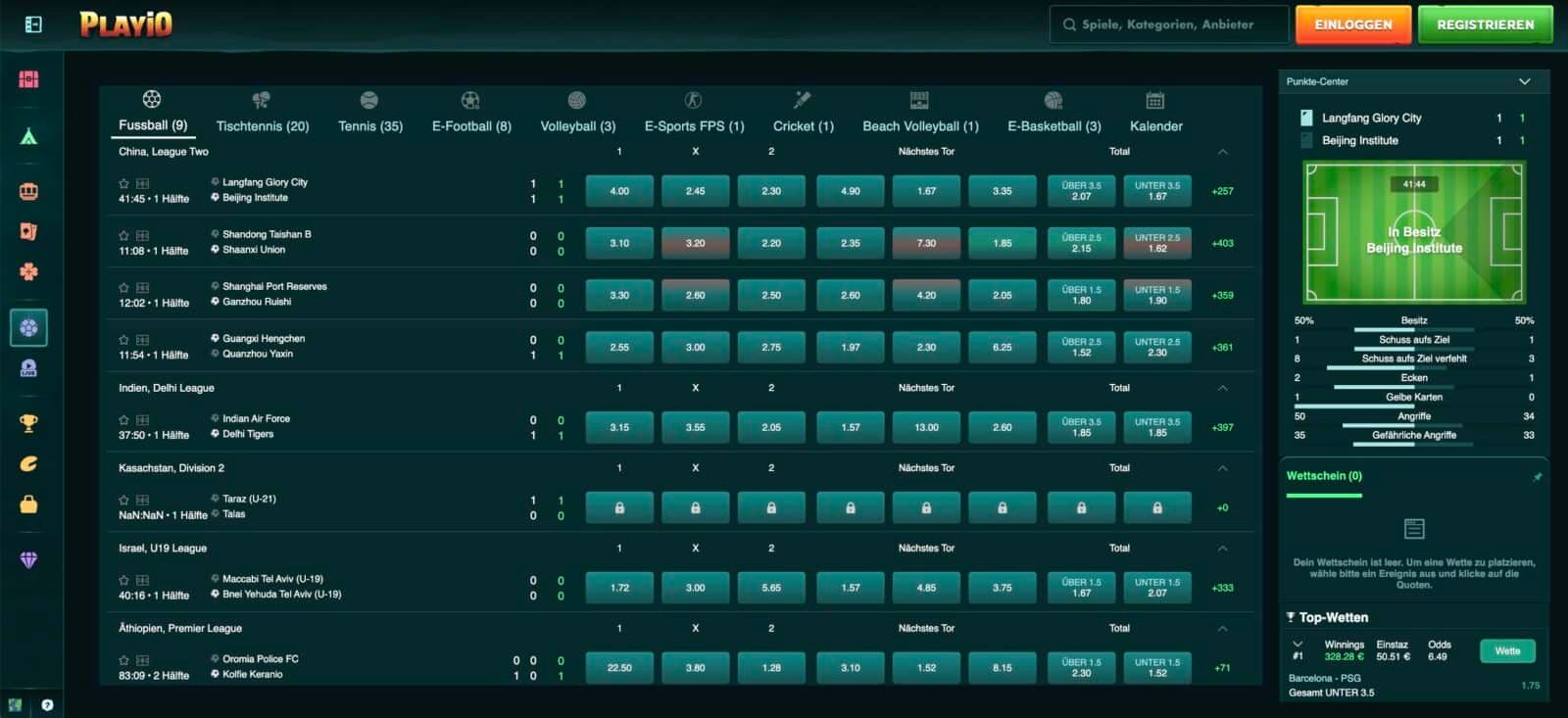
Task: Click the clover sidebar icon
Action: (28, 271)
